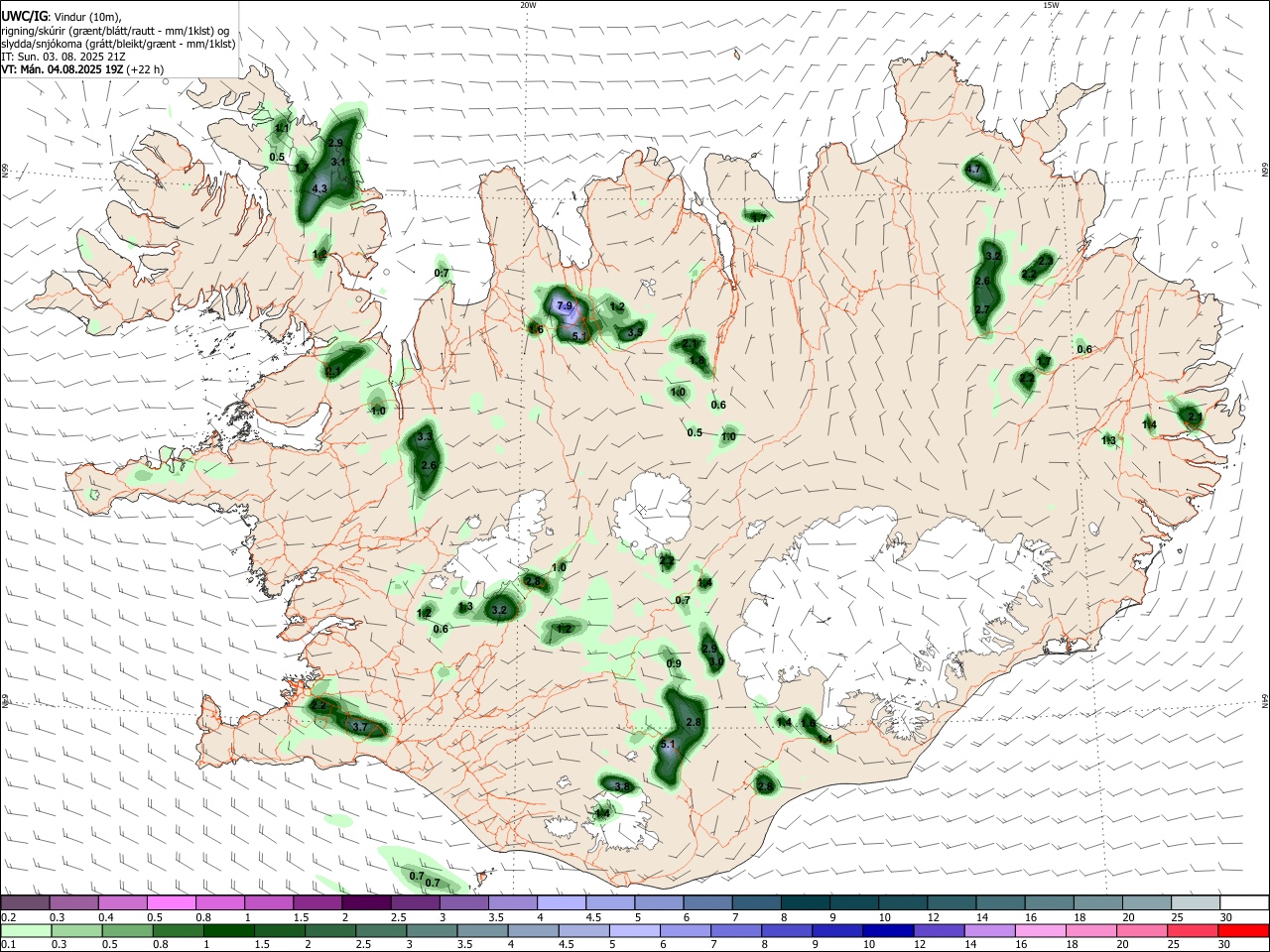The height and width of the screenshot is (952, 1270).
Task: Click the bright magenta 0.5 snow-scale swatch
Action: point(171,903)
